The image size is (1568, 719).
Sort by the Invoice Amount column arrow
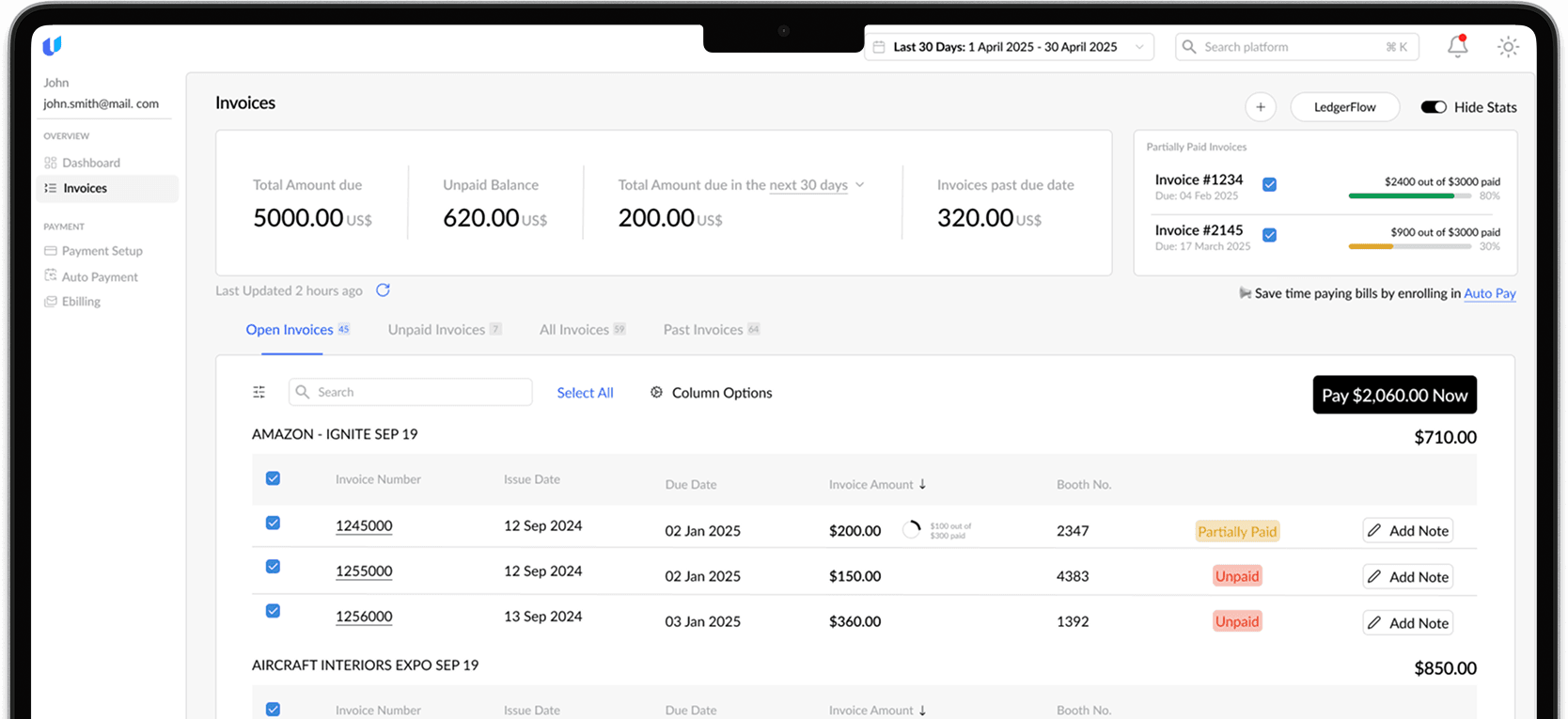tap(922, 484)
